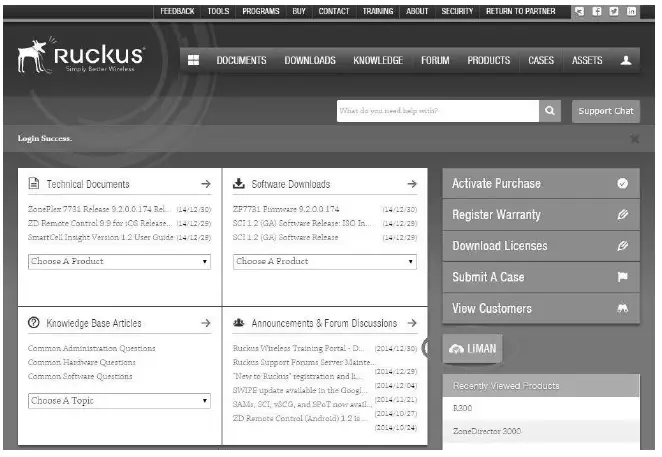Screen dimensions: 662x457
Task: Click ABOUT in the top bar
Action: click(417, 11)
